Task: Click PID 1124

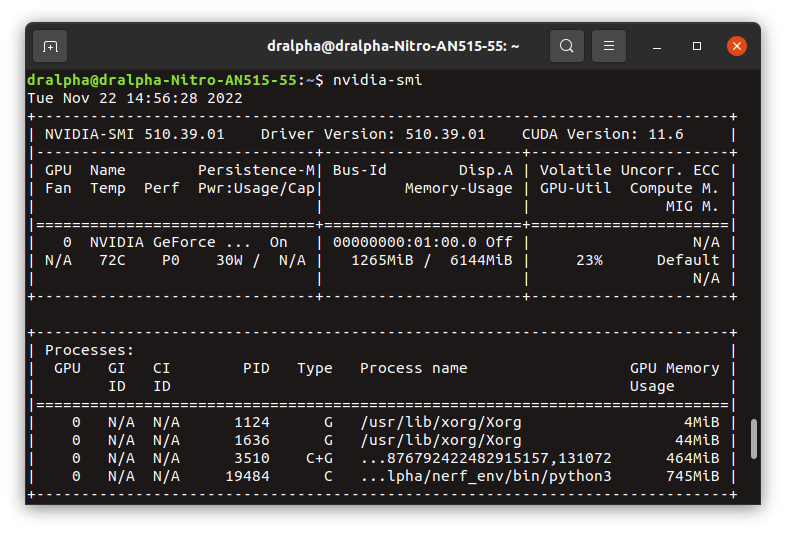Action: tap(252, 423)
